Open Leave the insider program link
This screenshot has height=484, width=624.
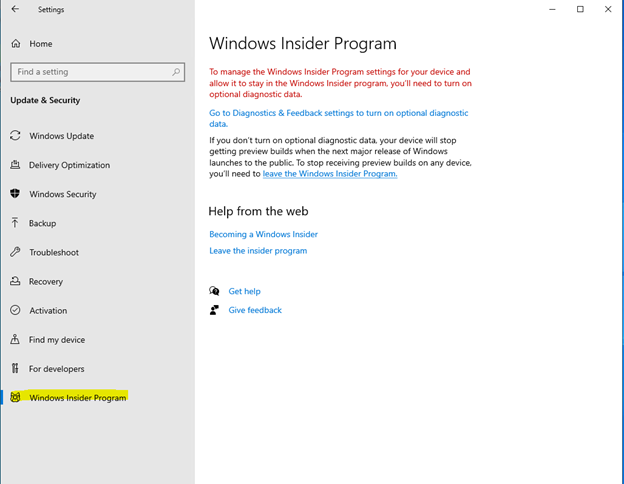click(x=258, y=251)
